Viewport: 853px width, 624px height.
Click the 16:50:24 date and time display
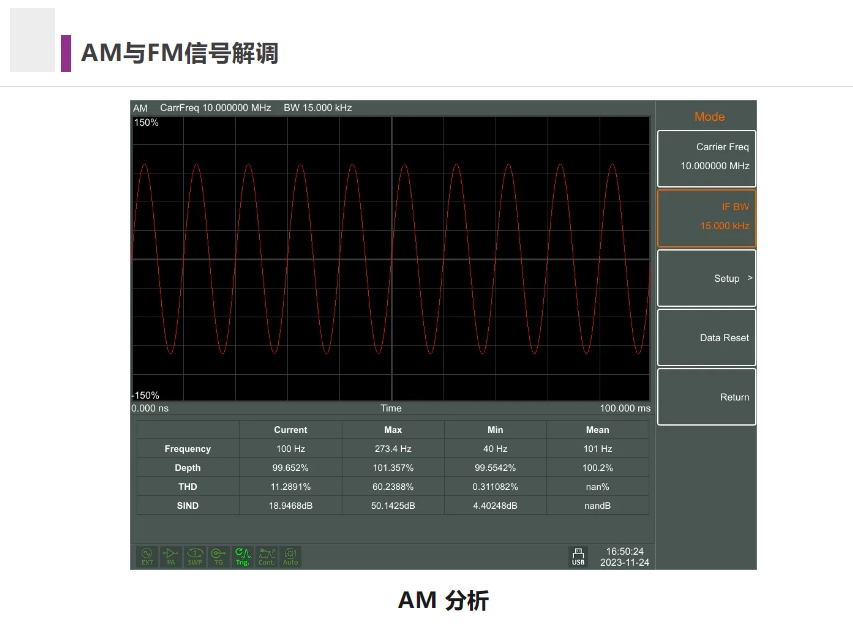coord(624,556)
